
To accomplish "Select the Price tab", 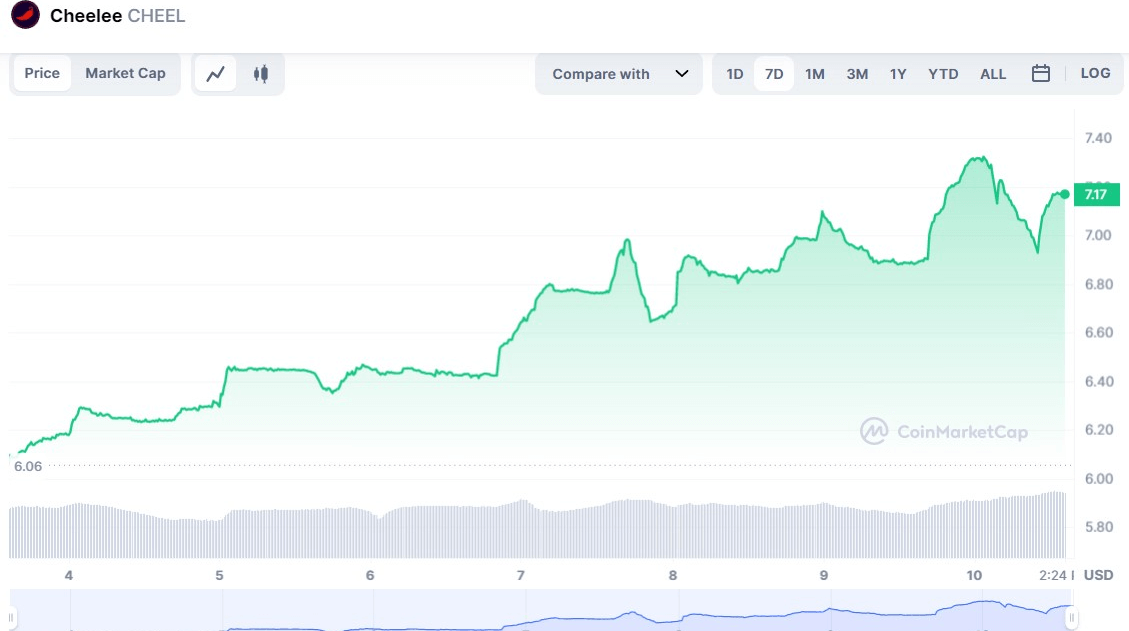I will tap(42, 73).
